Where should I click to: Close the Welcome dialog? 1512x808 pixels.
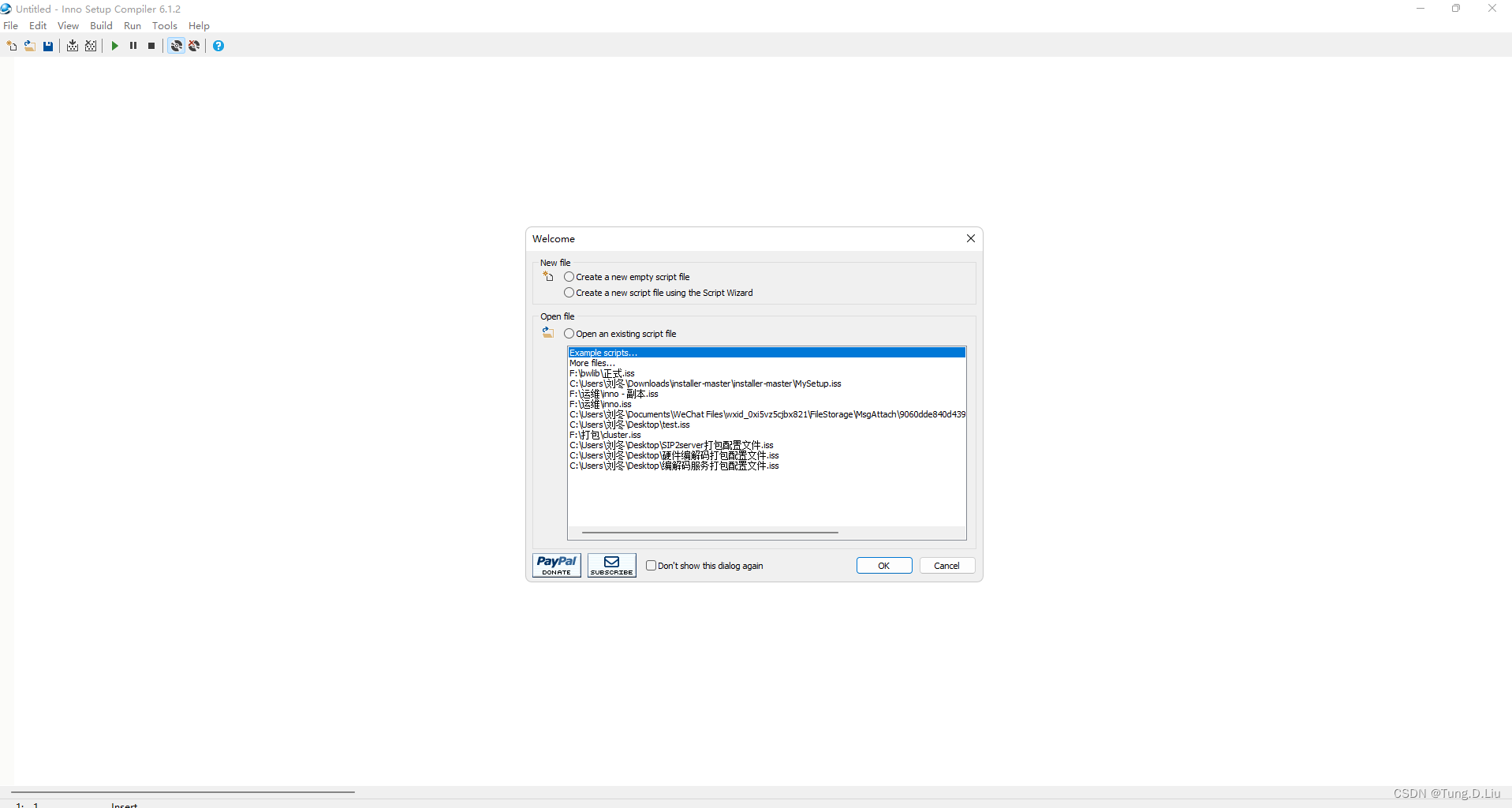[971, 238]
